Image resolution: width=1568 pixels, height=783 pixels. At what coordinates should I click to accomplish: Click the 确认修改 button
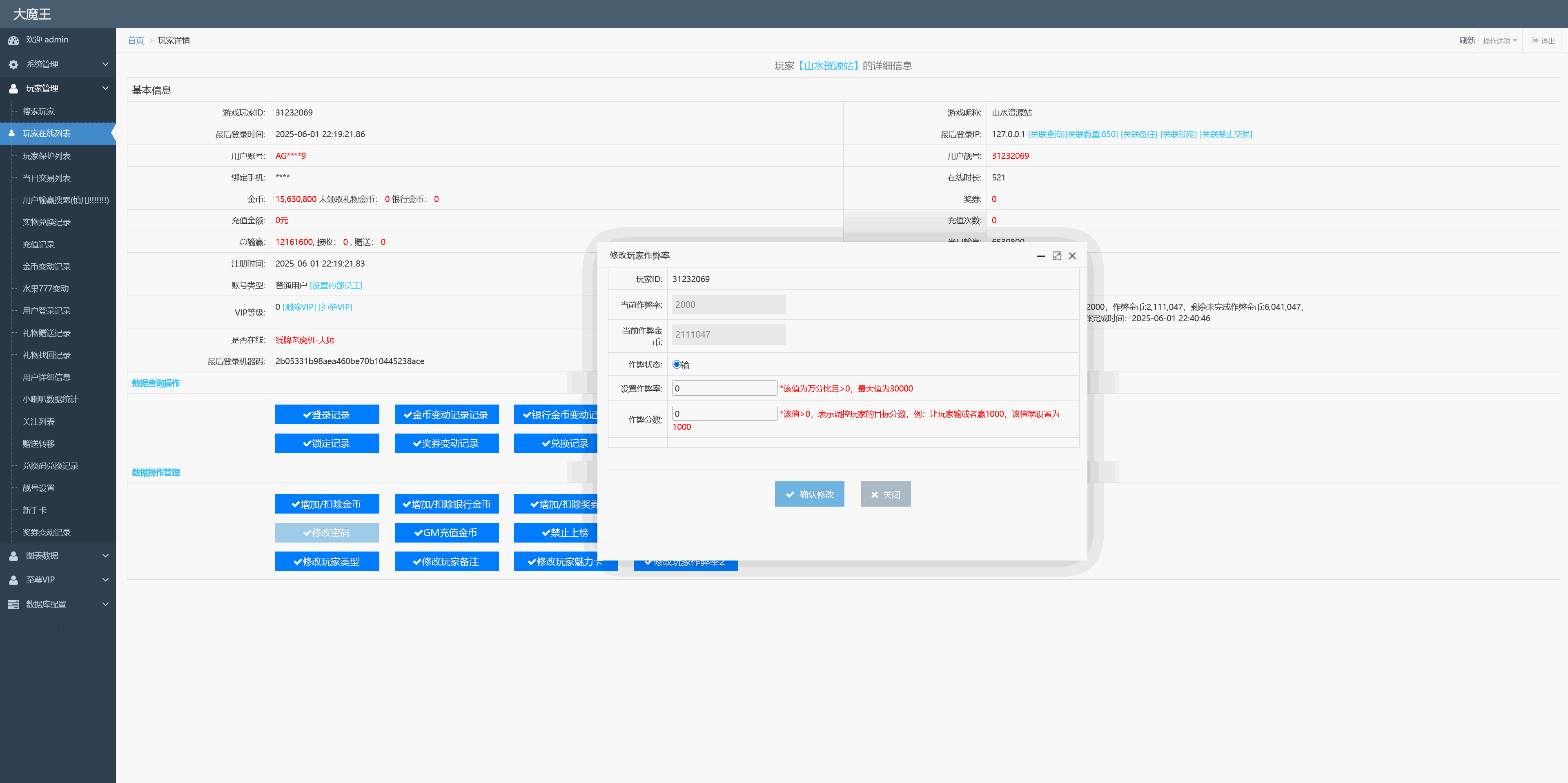[809, 495]
